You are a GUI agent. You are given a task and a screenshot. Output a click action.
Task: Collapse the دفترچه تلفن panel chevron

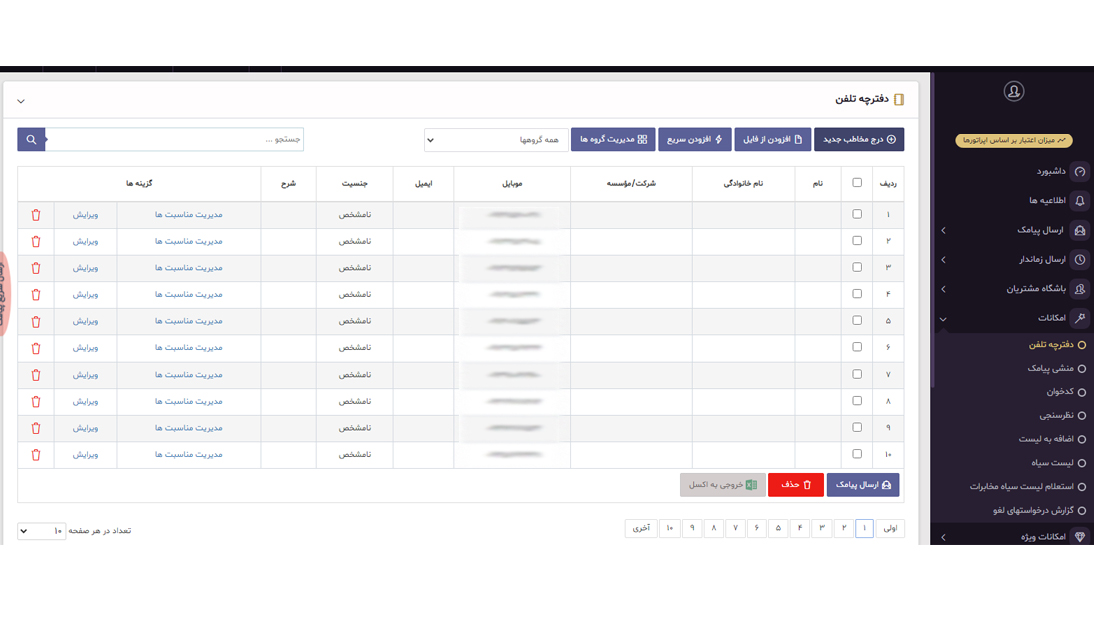coord(21,101)
